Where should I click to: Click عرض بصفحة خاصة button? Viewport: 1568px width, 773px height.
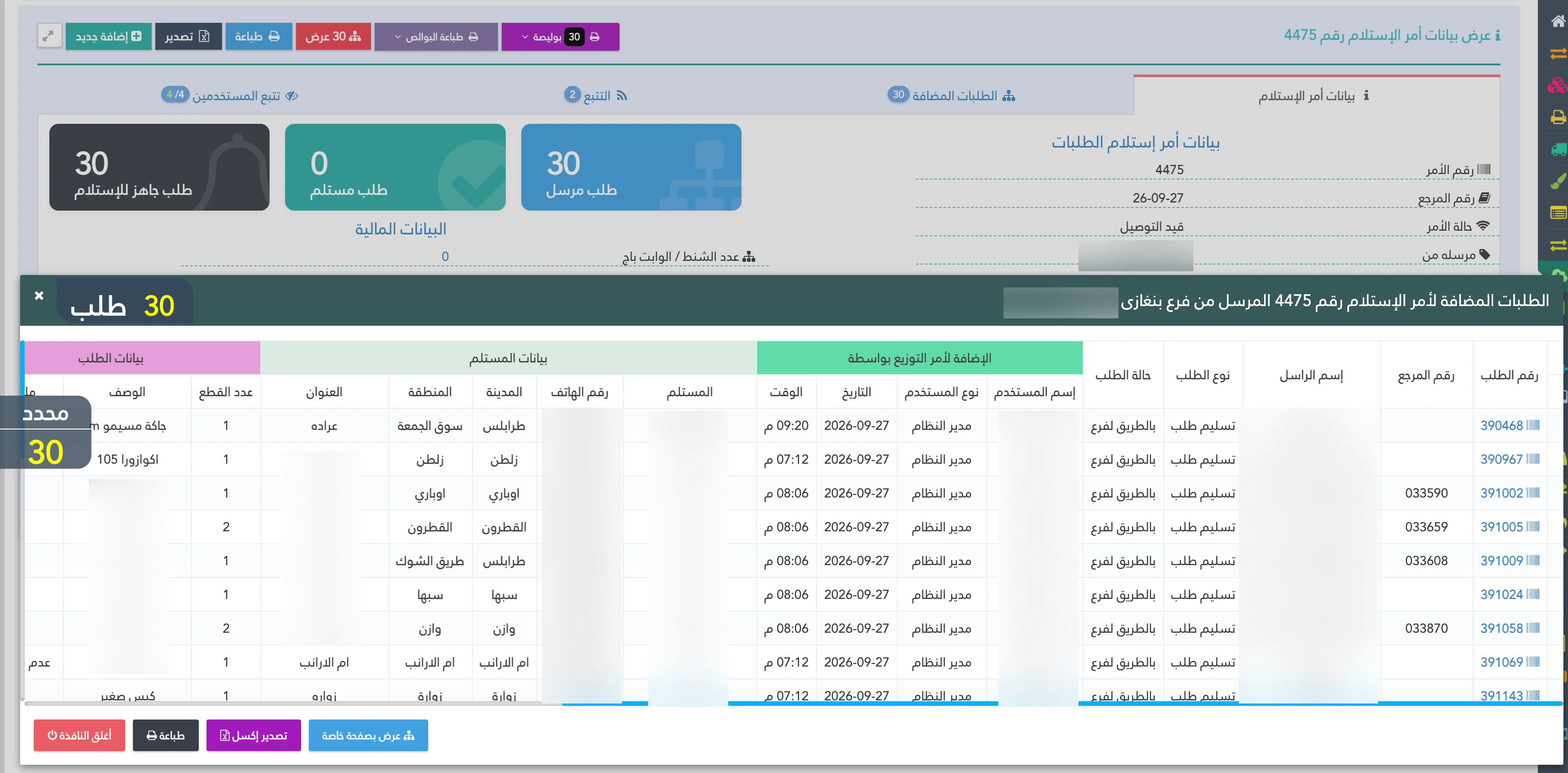[x=368, y=735]
